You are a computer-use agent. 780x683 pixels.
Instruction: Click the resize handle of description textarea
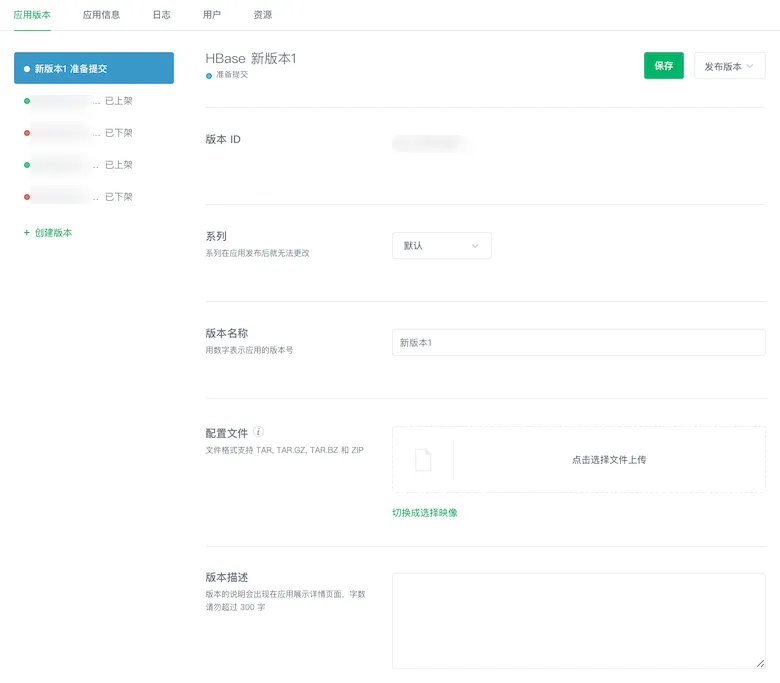[x=761, y=664]
